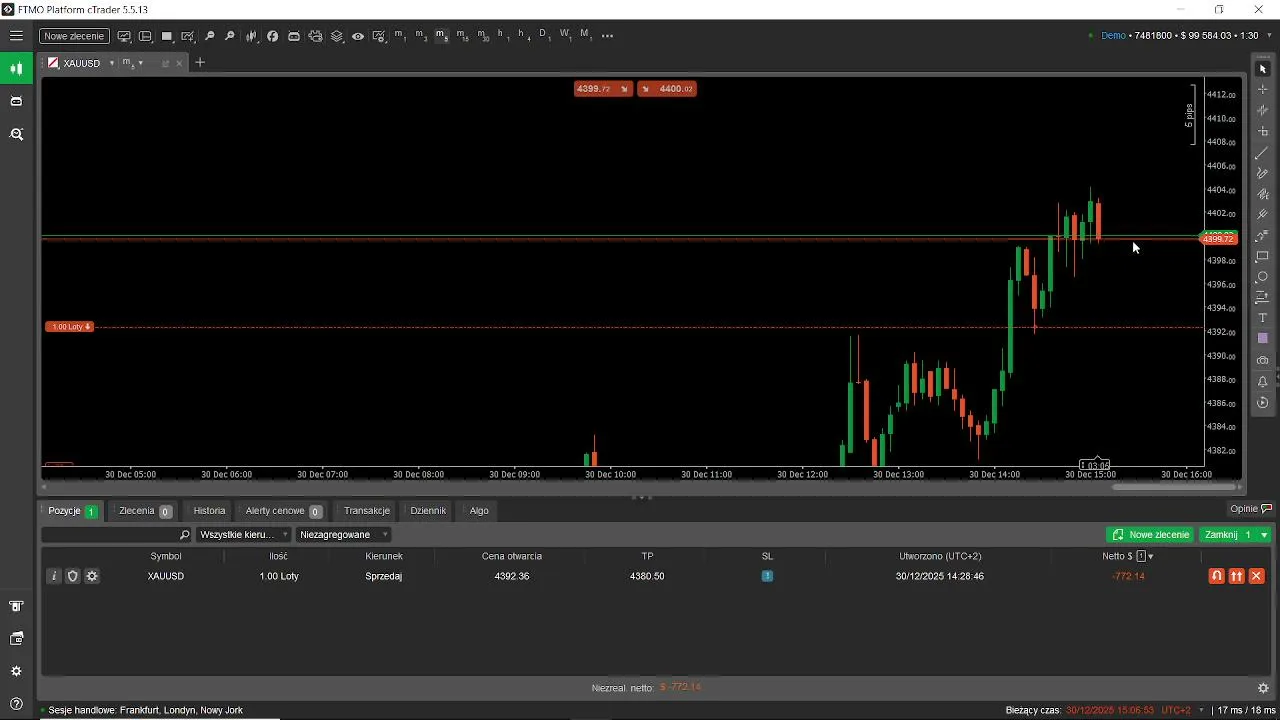Switch chart to D1 timeframe

coord(544,36)
